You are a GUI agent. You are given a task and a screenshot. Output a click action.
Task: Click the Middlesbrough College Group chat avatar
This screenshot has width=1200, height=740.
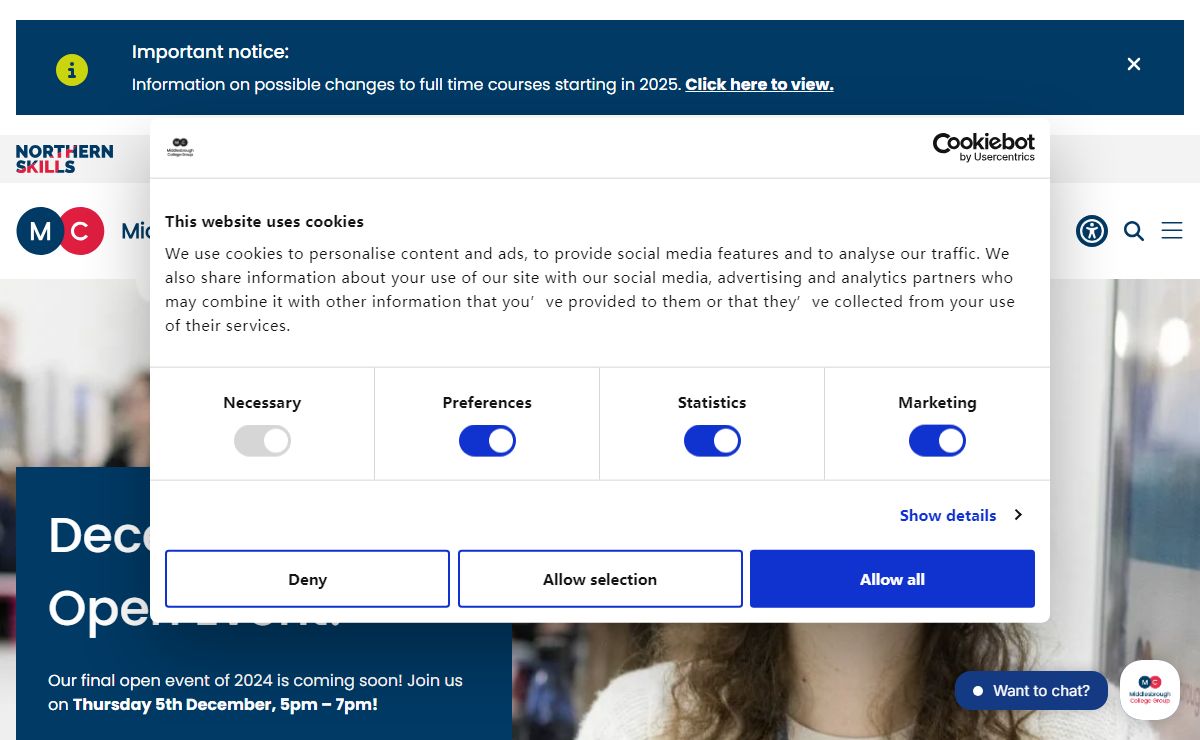(1150, 690)
